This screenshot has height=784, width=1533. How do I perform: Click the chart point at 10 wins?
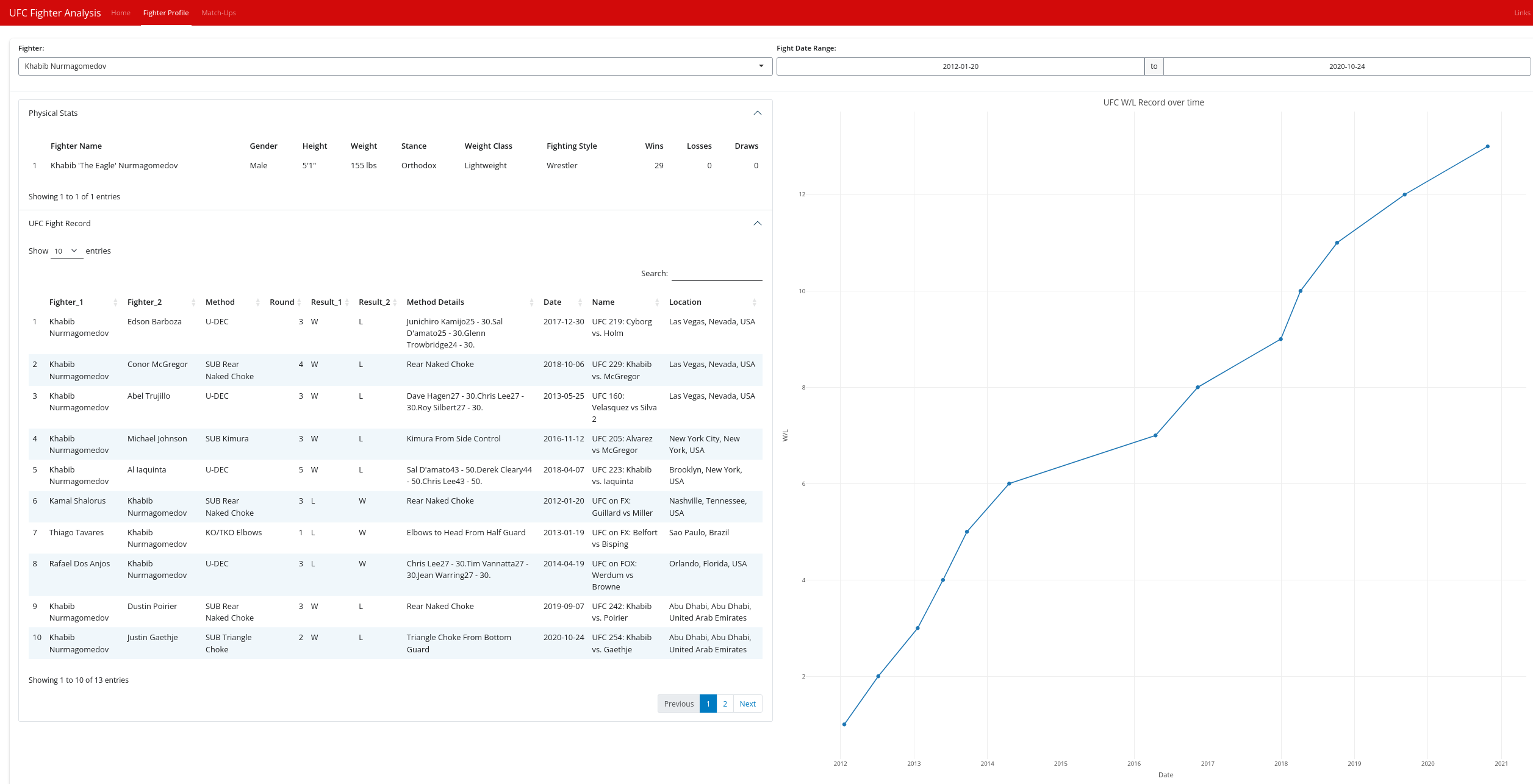click(1301, 291)
